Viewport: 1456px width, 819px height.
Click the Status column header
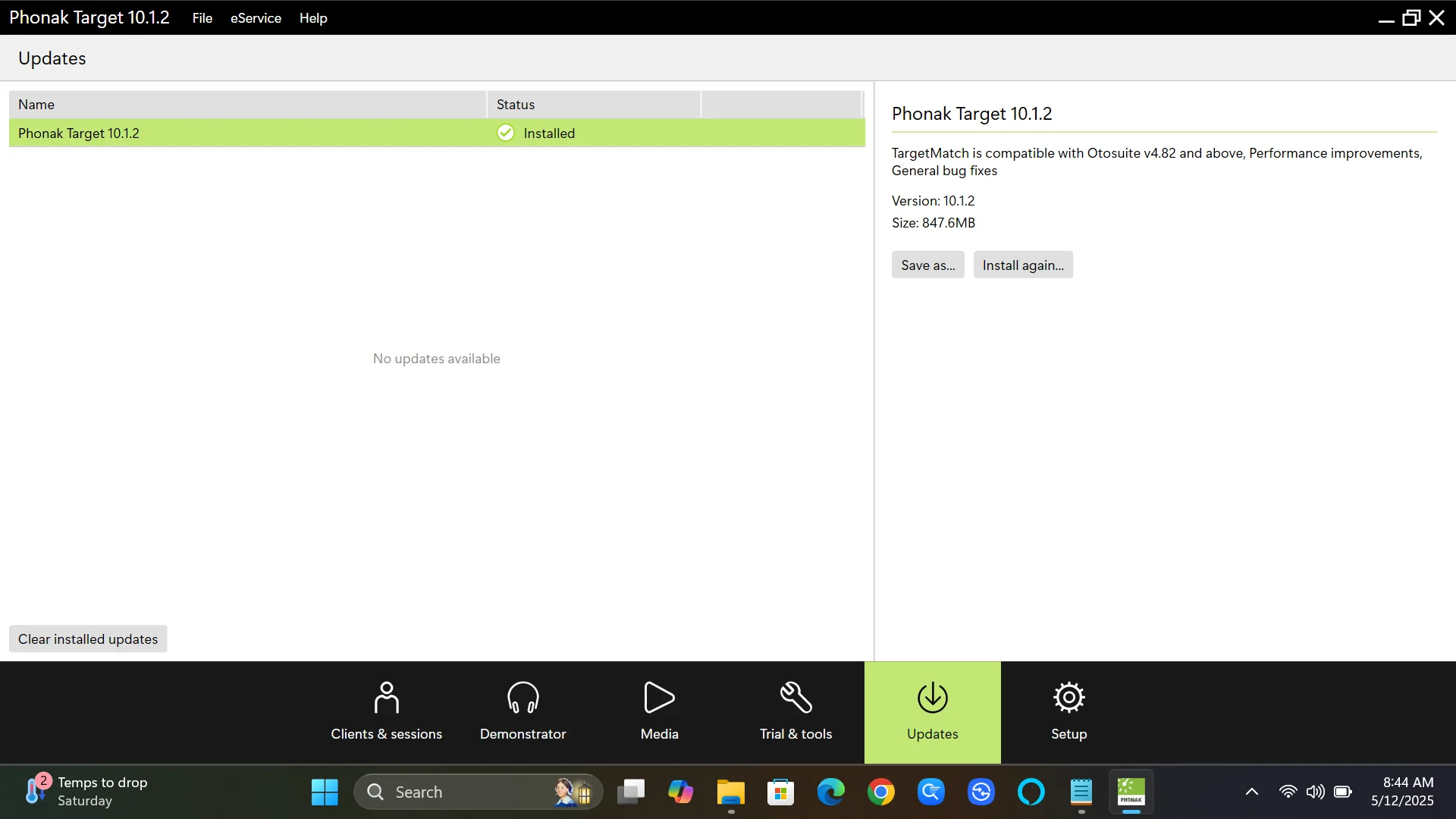(x=594, y=104)
